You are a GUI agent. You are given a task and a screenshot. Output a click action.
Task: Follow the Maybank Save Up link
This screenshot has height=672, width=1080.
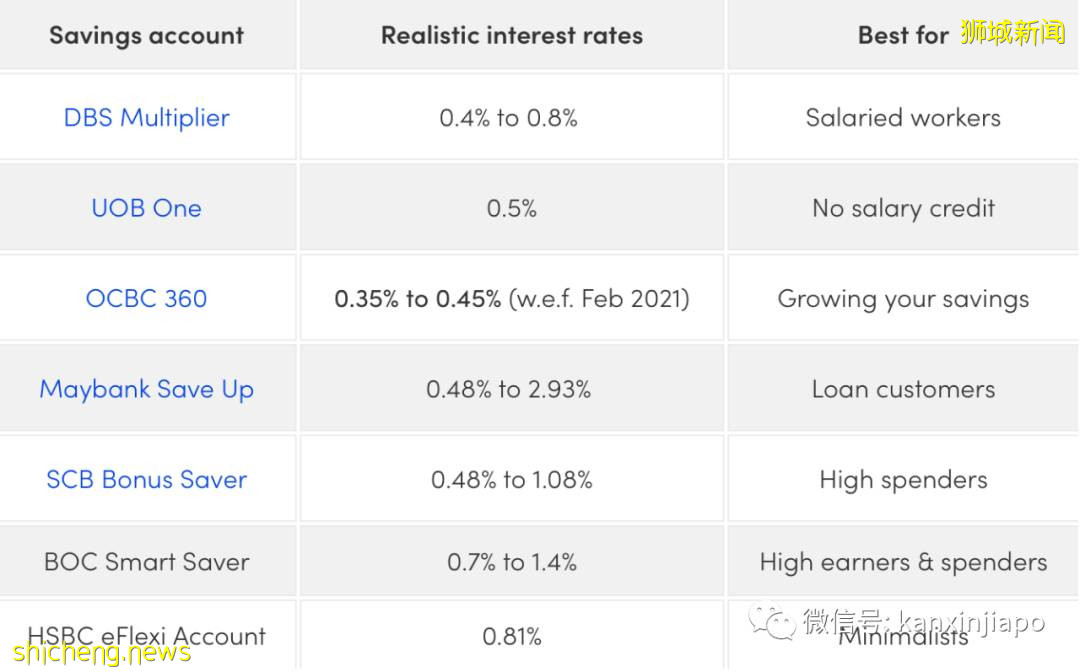click(147, 389)
